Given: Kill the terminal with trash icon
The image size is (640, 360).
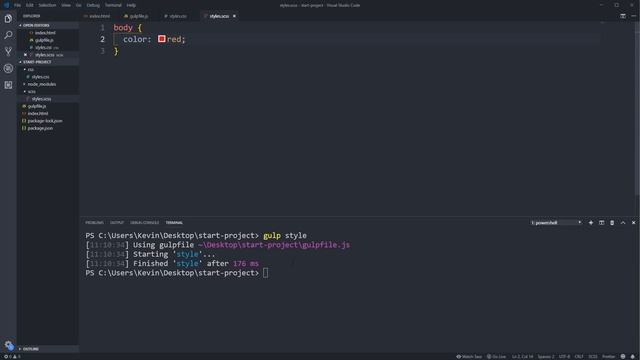Looking at the screenshot, I should pyautogui.click(x=612, y=223).
